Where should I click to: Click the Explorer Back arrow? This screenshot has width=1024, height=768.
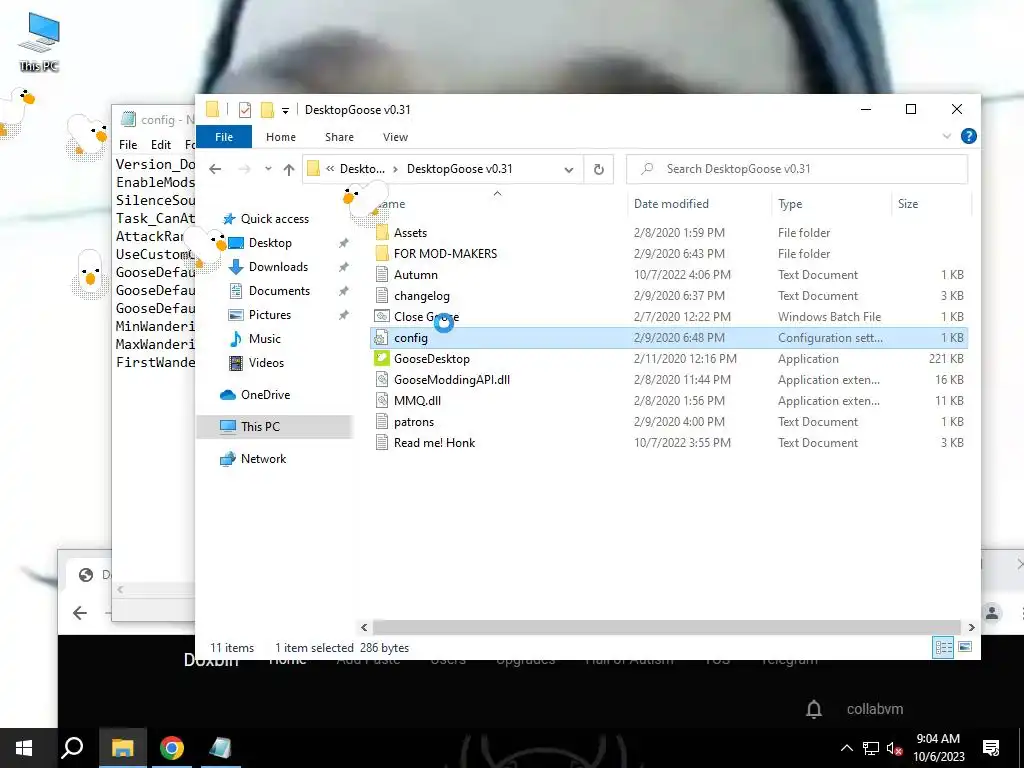(x=215, y=169)
